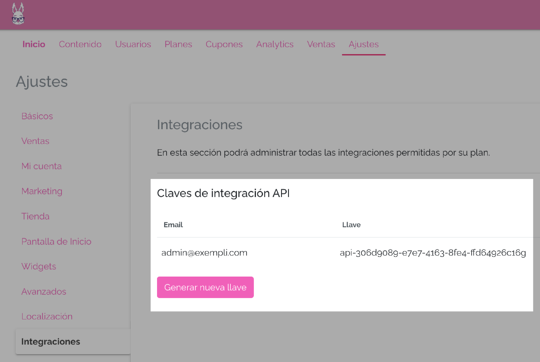Screen dimensions: 540x362
Task: Click the API key value text
Action: click(433, 253)
